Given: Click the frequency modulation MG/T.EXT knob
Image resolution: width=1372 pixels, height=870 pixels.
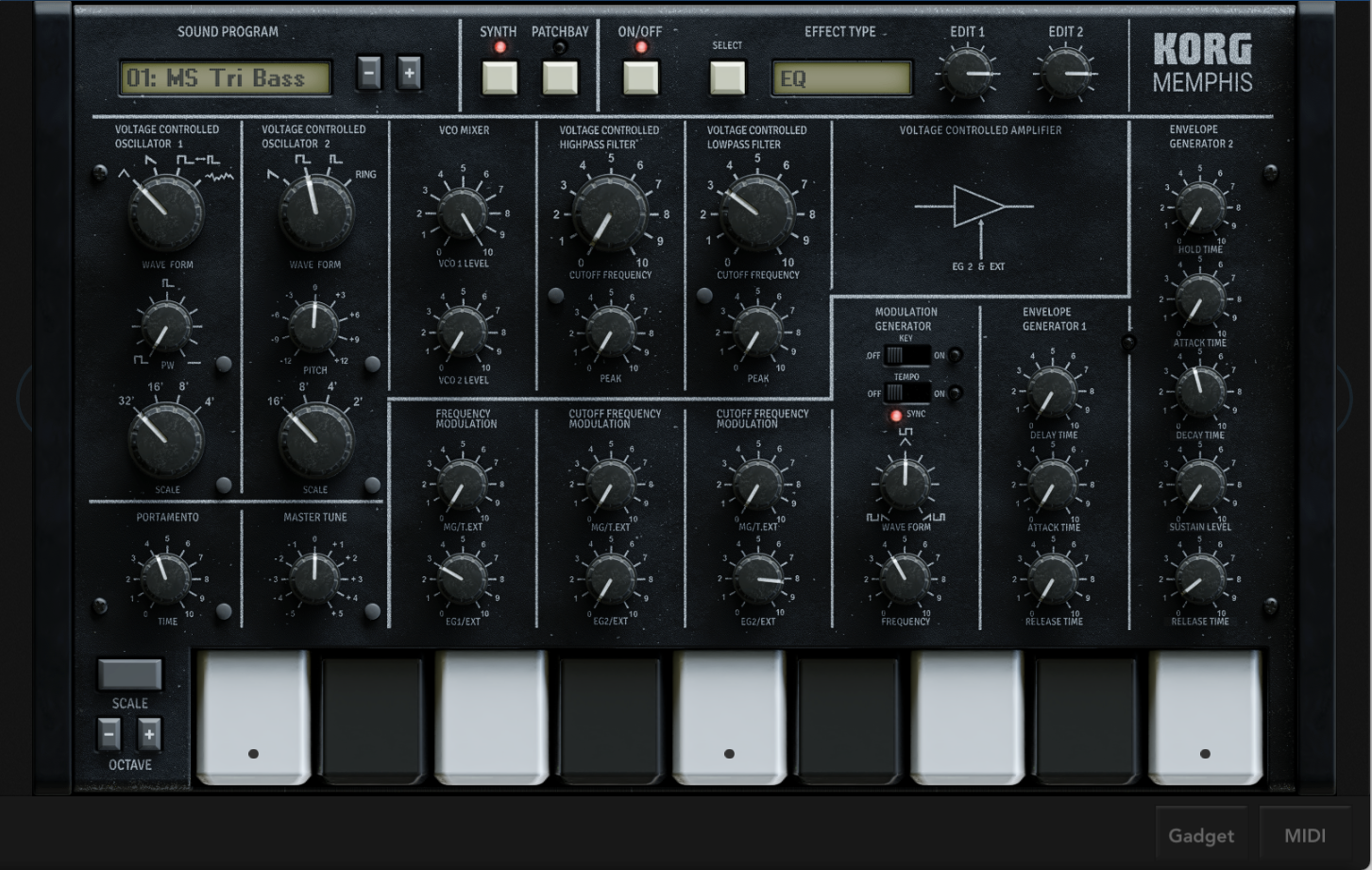Looking at the screenshot, I should point(463,485).
